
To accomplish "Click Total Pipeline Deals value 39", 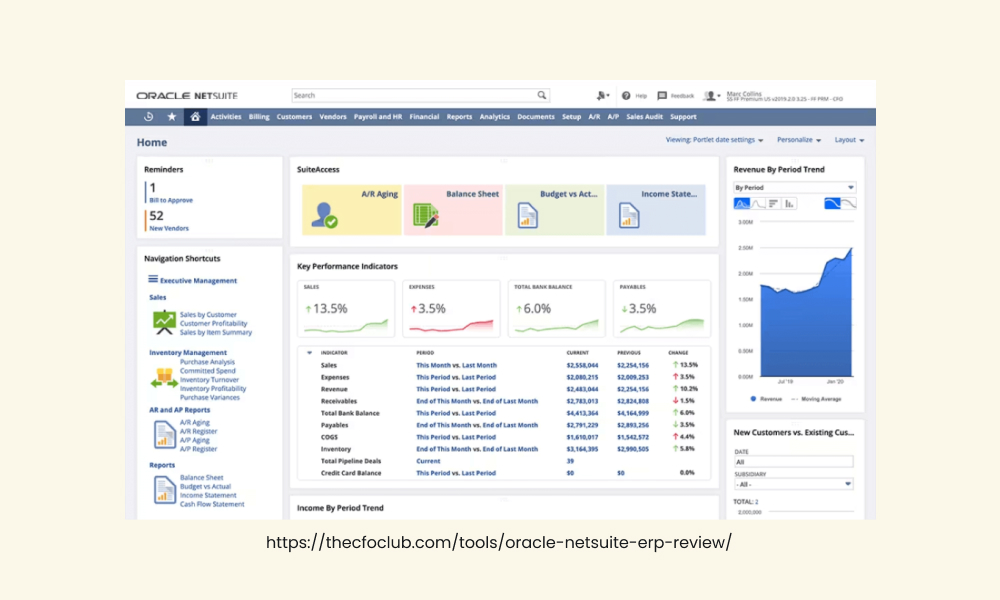I will (x=570, y=461).
